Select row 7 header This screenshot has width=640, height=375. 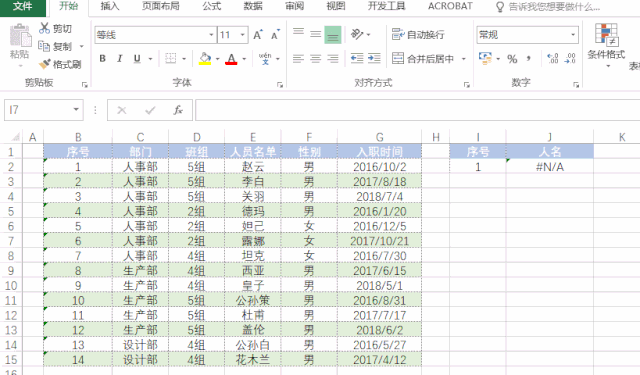coord(11,241)
